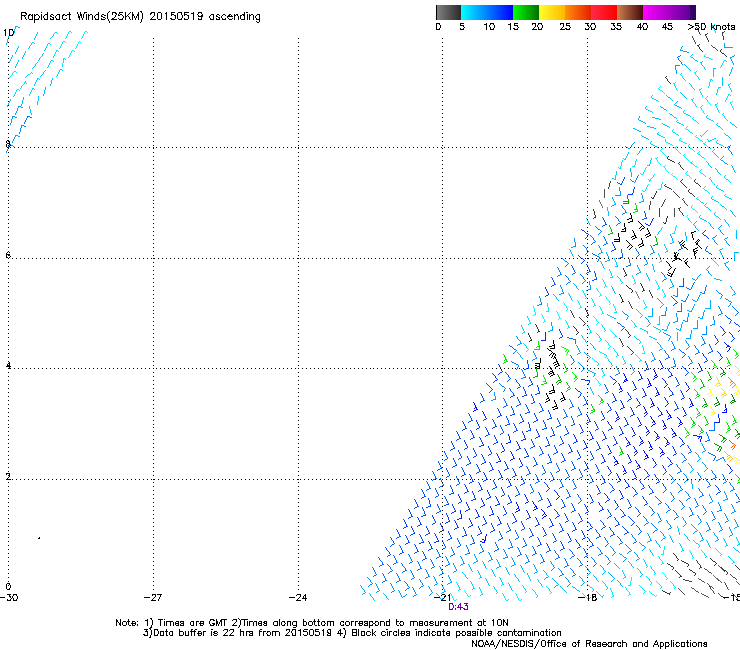Click the word 'ascending' in the title
The image size is (740, 650).
tap(235, 17)
